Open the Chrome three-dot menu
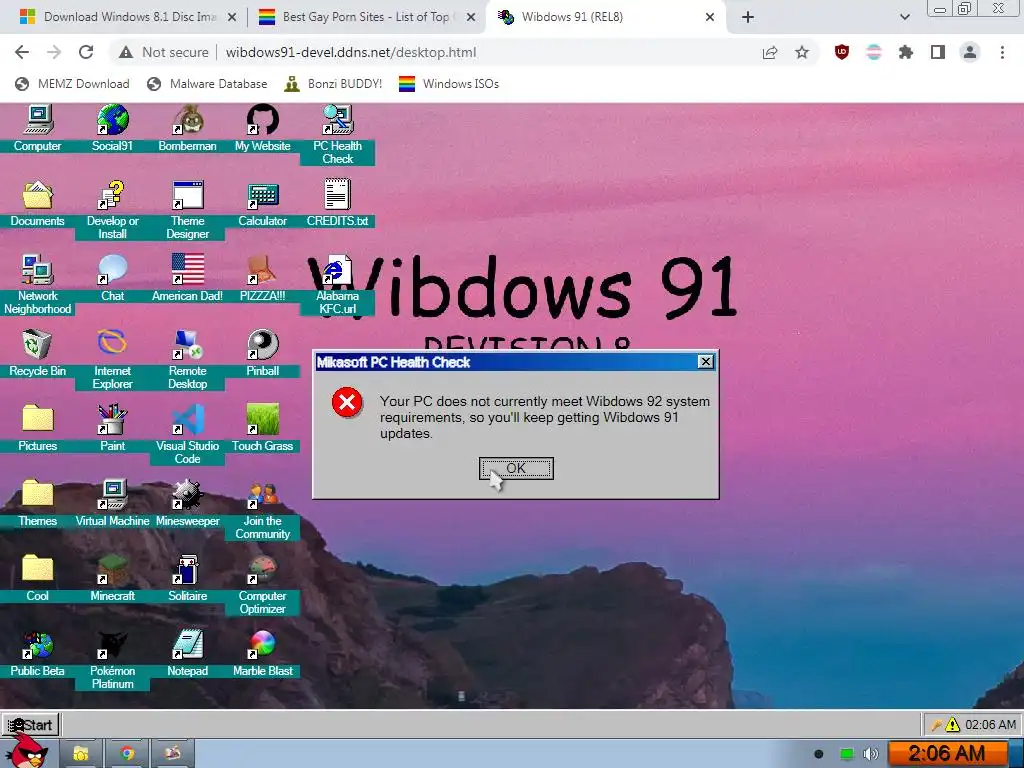This screenshot has height=768, width=1024. (1002, 52)
